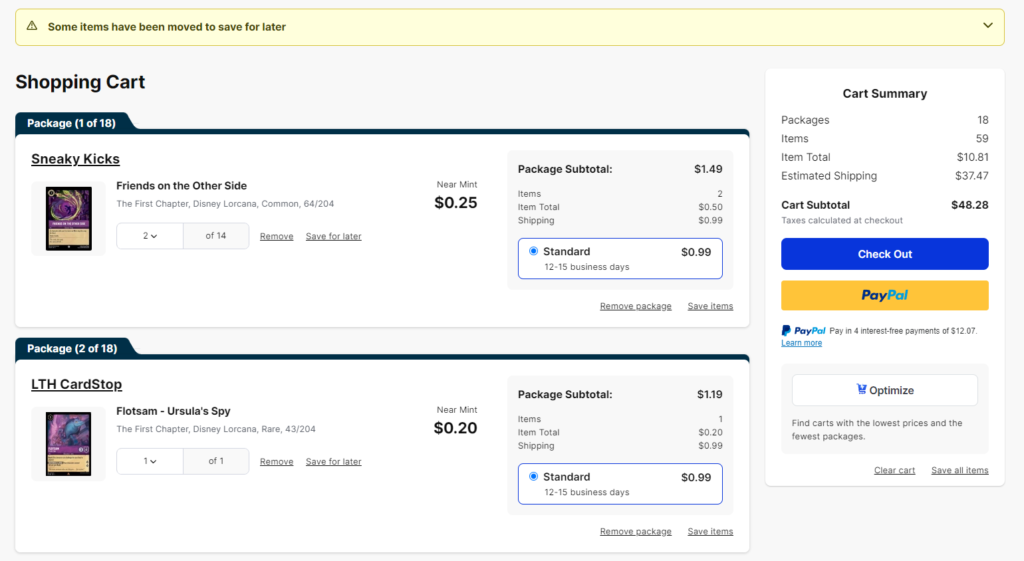The height and width of the screenshot is (561, 1024).
Task: Click the Package (1 of 18) tab header
Action: click(x=71, y=123)
